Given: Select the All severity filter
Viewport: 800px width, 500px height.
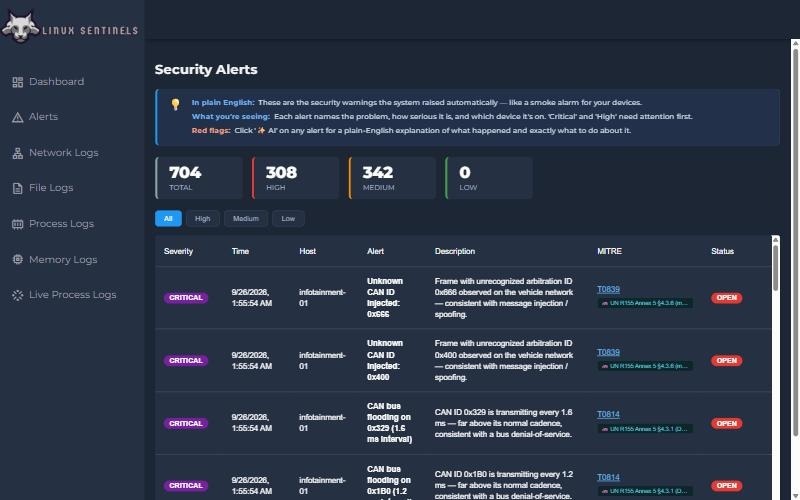Looking at the screenshot, I should (168, 218).
